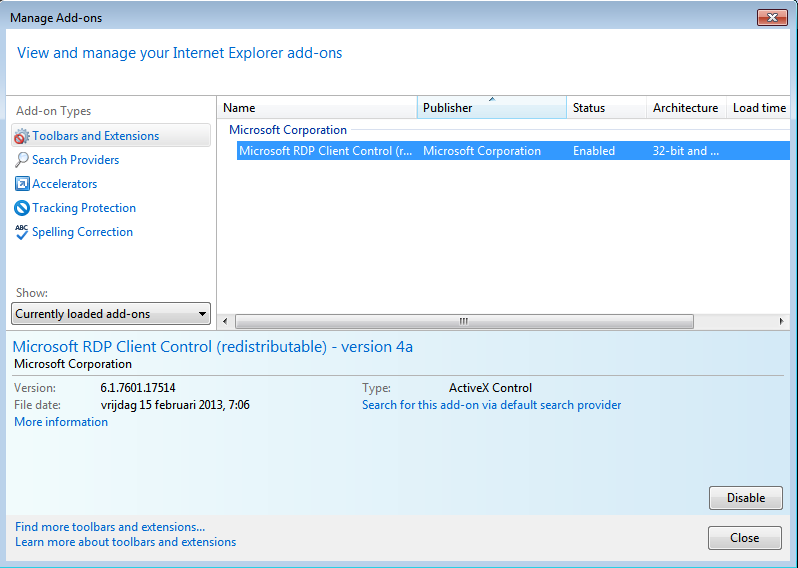Viewport: 798px width, 568px height.
Task: Click the horizontal scrollbar right arrow
Action: pos(782,322)
